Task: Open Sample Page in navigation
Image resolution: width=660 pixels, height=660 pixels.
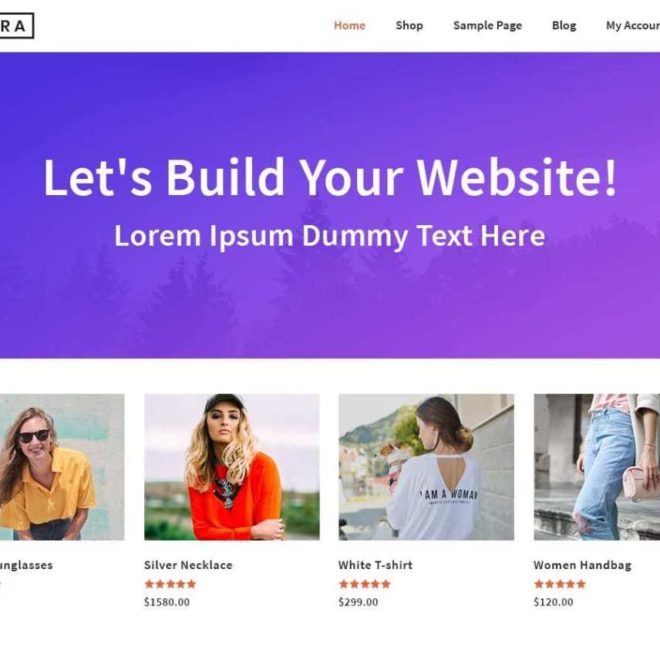Action: (487, 26)
